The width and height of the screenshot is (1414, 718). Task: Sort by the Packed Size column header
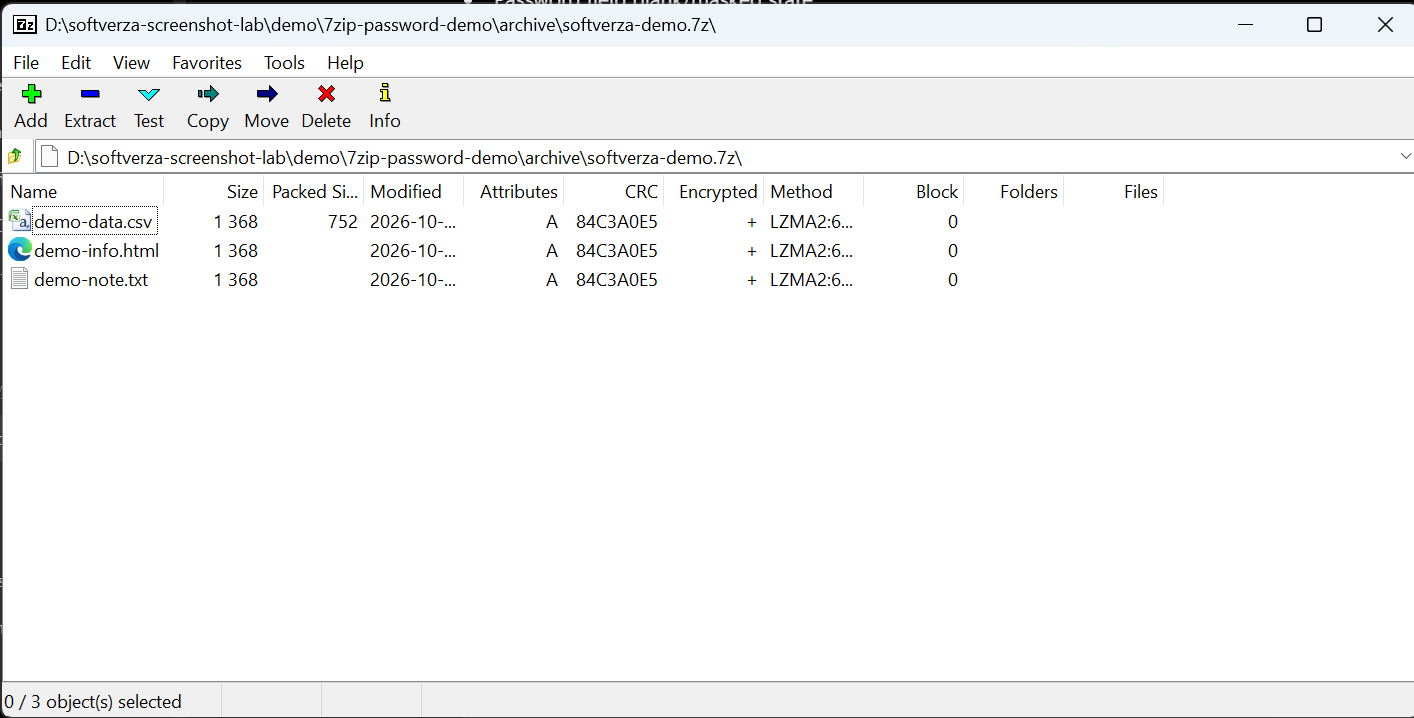pos(314,191)
